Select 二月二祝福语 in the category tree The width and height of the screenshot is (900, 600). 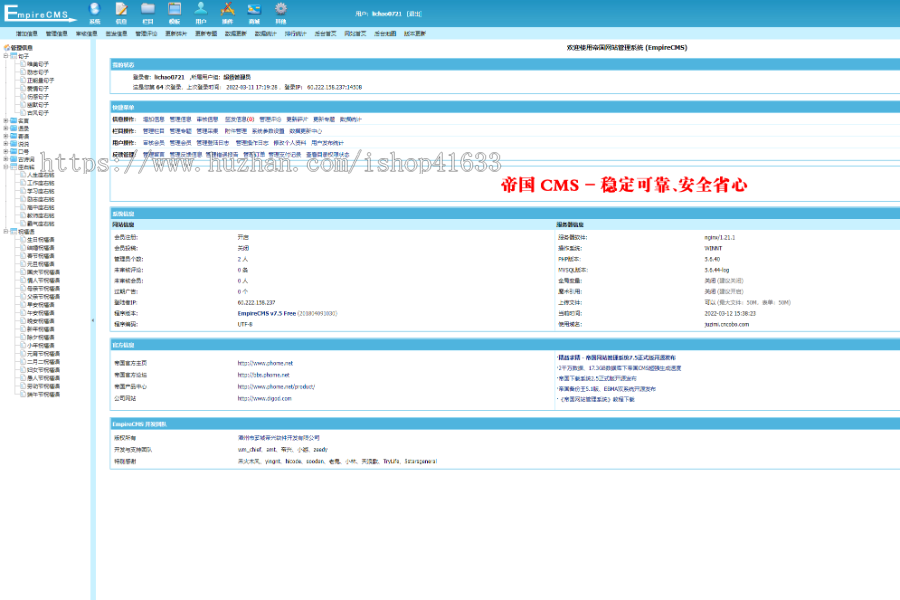pyautogui.click(x=44, y=362)
